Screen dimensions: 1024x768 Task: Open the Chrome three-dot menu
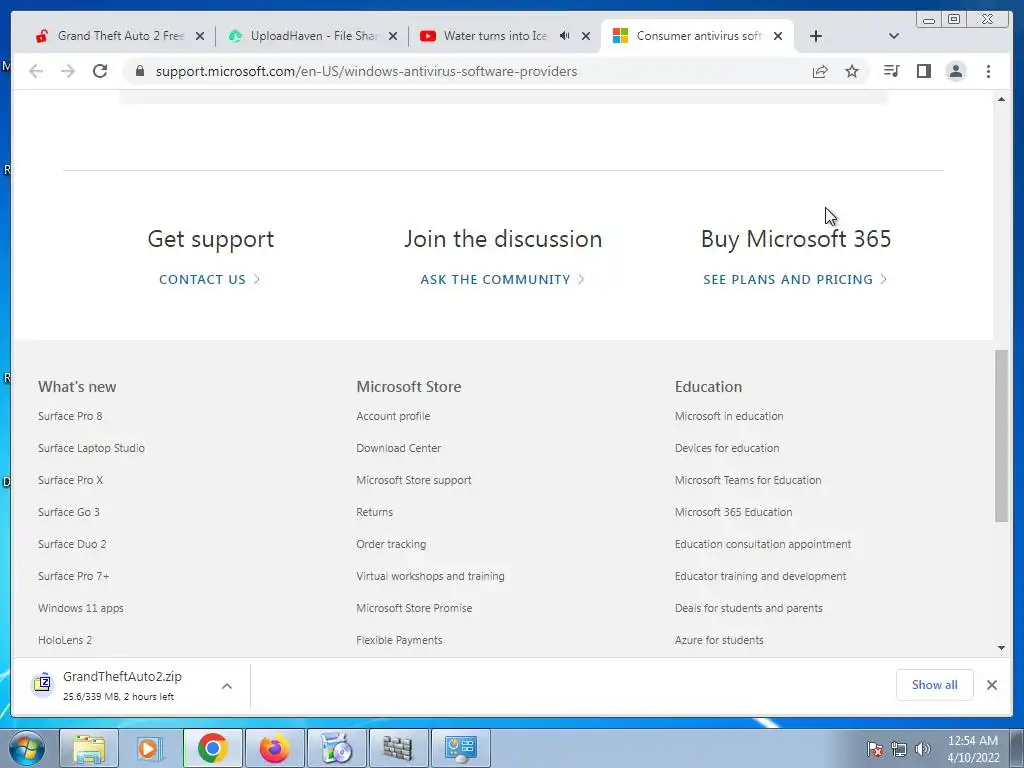tap(988, 71)
